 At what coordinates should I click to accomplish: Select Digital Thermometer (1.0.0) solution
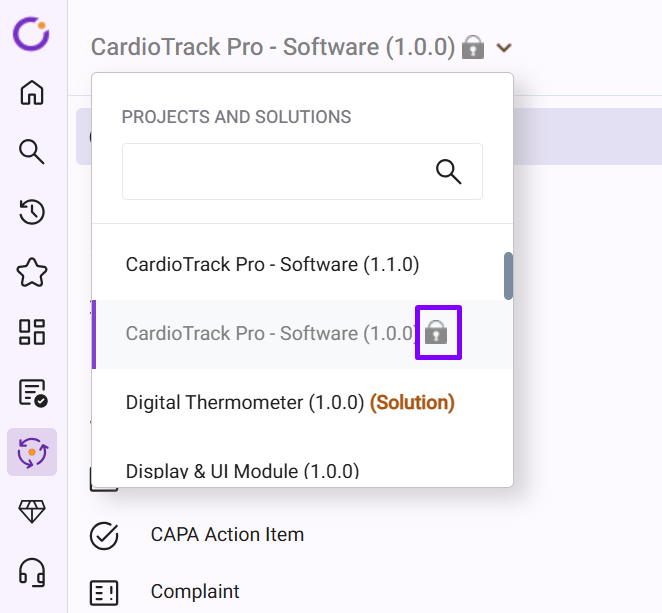click(289, 403)
